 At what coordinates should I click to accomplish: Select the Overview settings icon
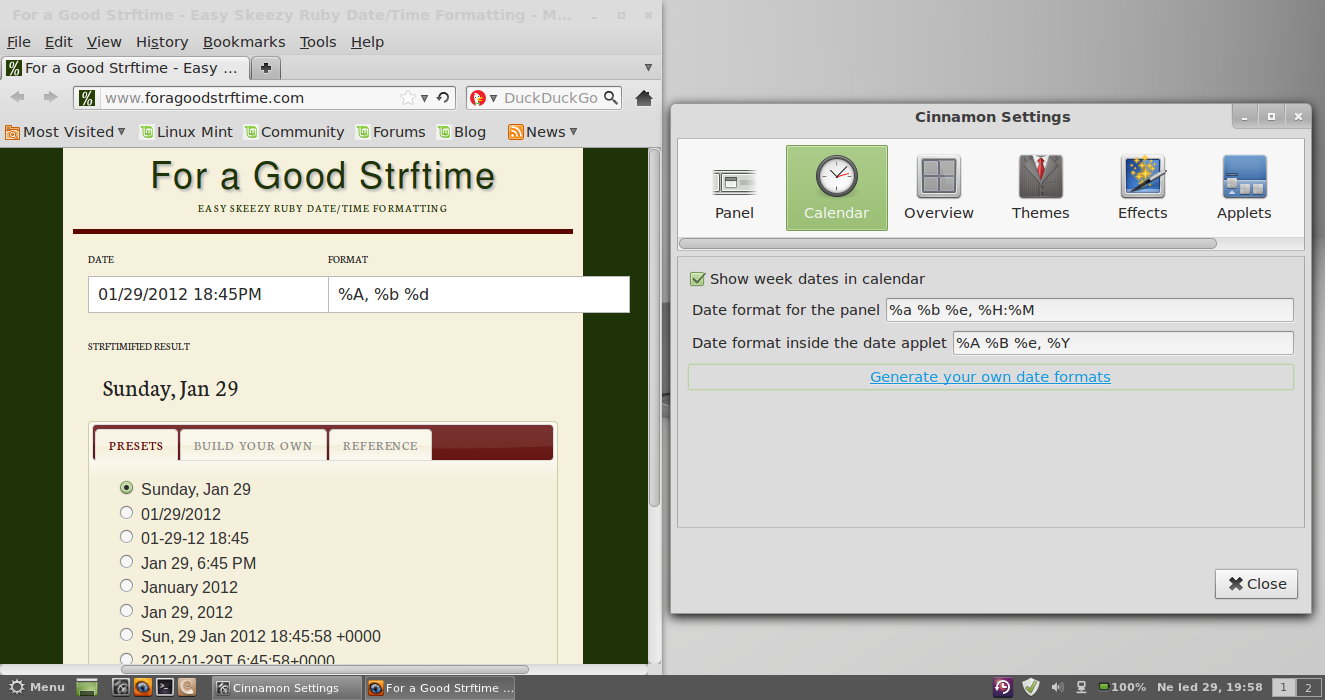[x=938, y=188]
